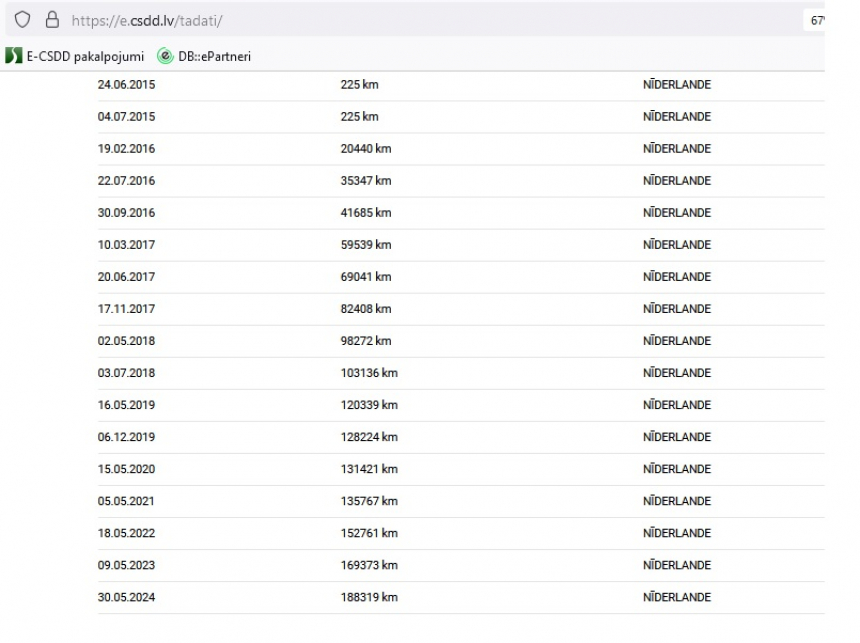Select the 24.06.2015 date entry

point(126,84)
